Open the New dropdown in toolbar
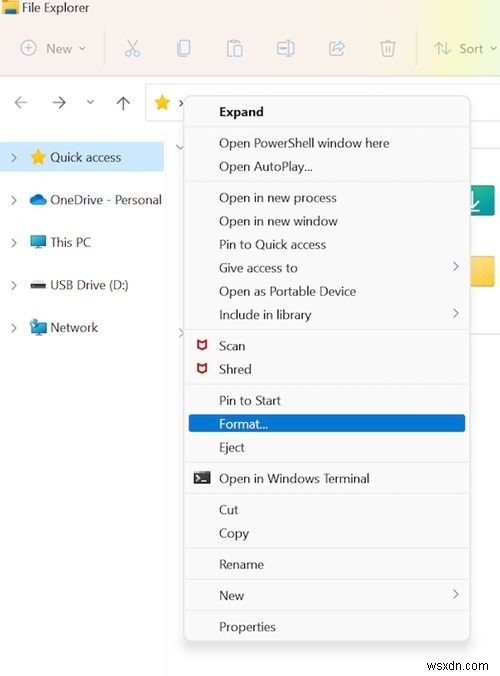 tap(53, 49)
